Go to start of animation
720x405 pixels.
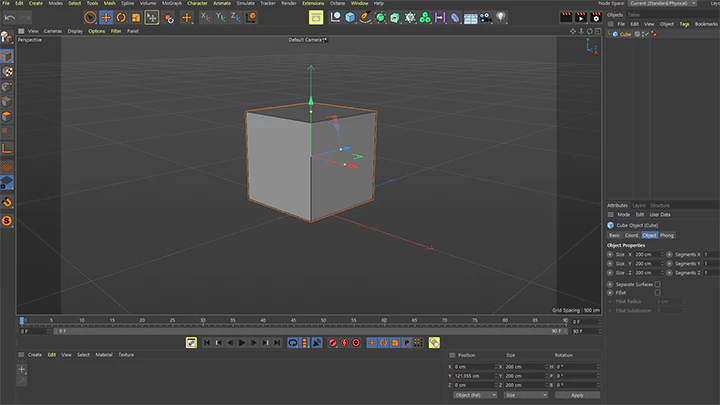coord(207,343)
